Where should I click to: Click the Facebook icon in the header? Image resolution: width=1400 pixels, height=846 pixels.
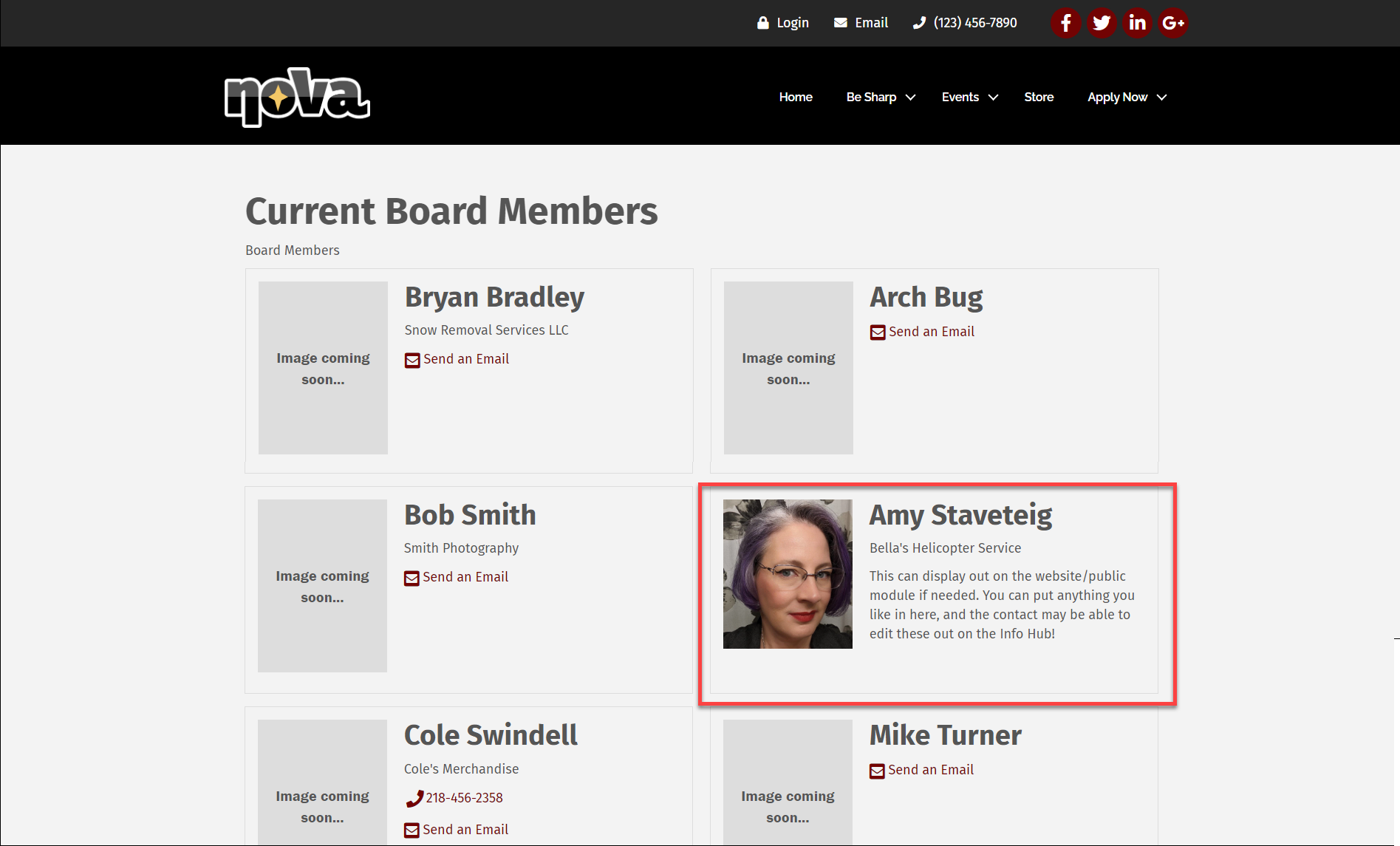pos(1065,23)
